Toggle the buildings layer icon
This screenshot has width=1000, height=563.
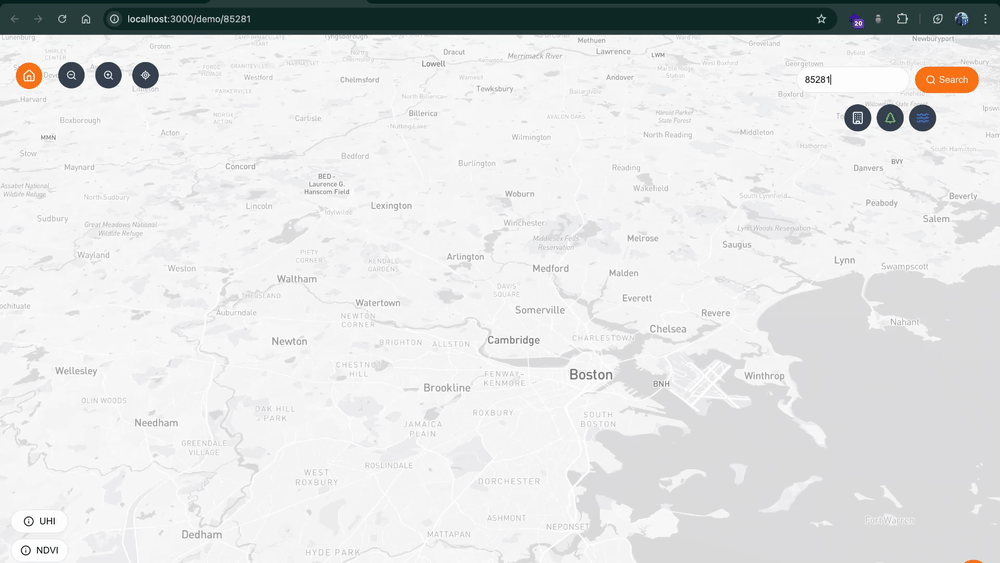(x=857, y=118)
